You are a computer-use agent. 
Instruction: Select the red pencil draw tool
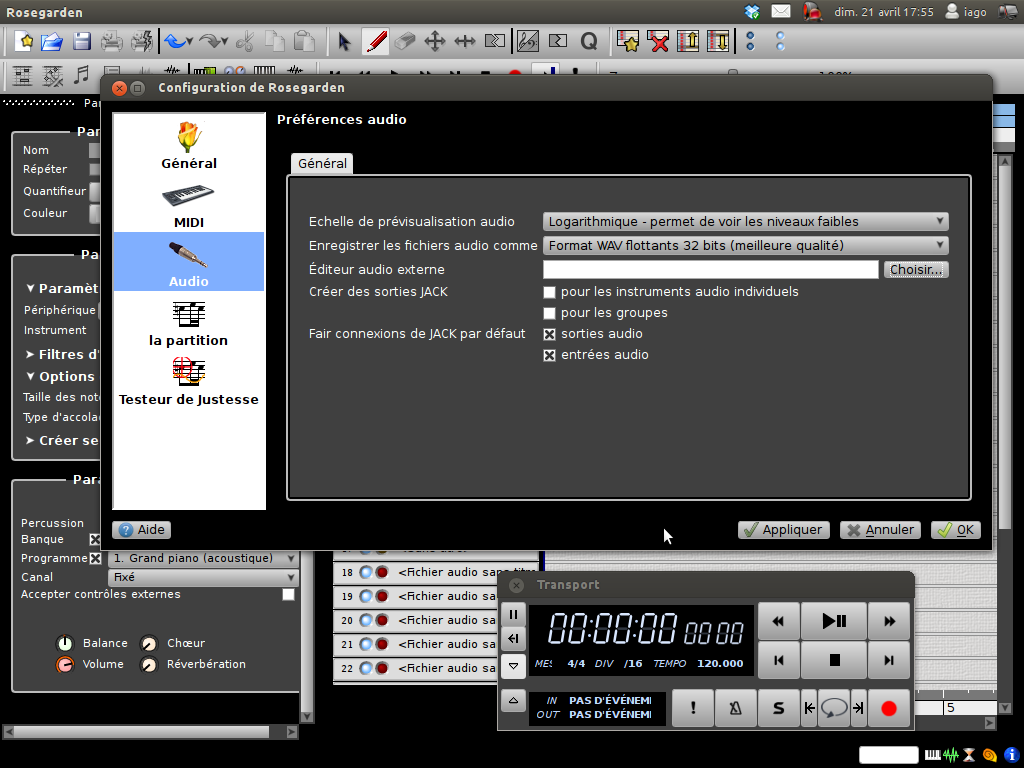[x=375, y=42]
